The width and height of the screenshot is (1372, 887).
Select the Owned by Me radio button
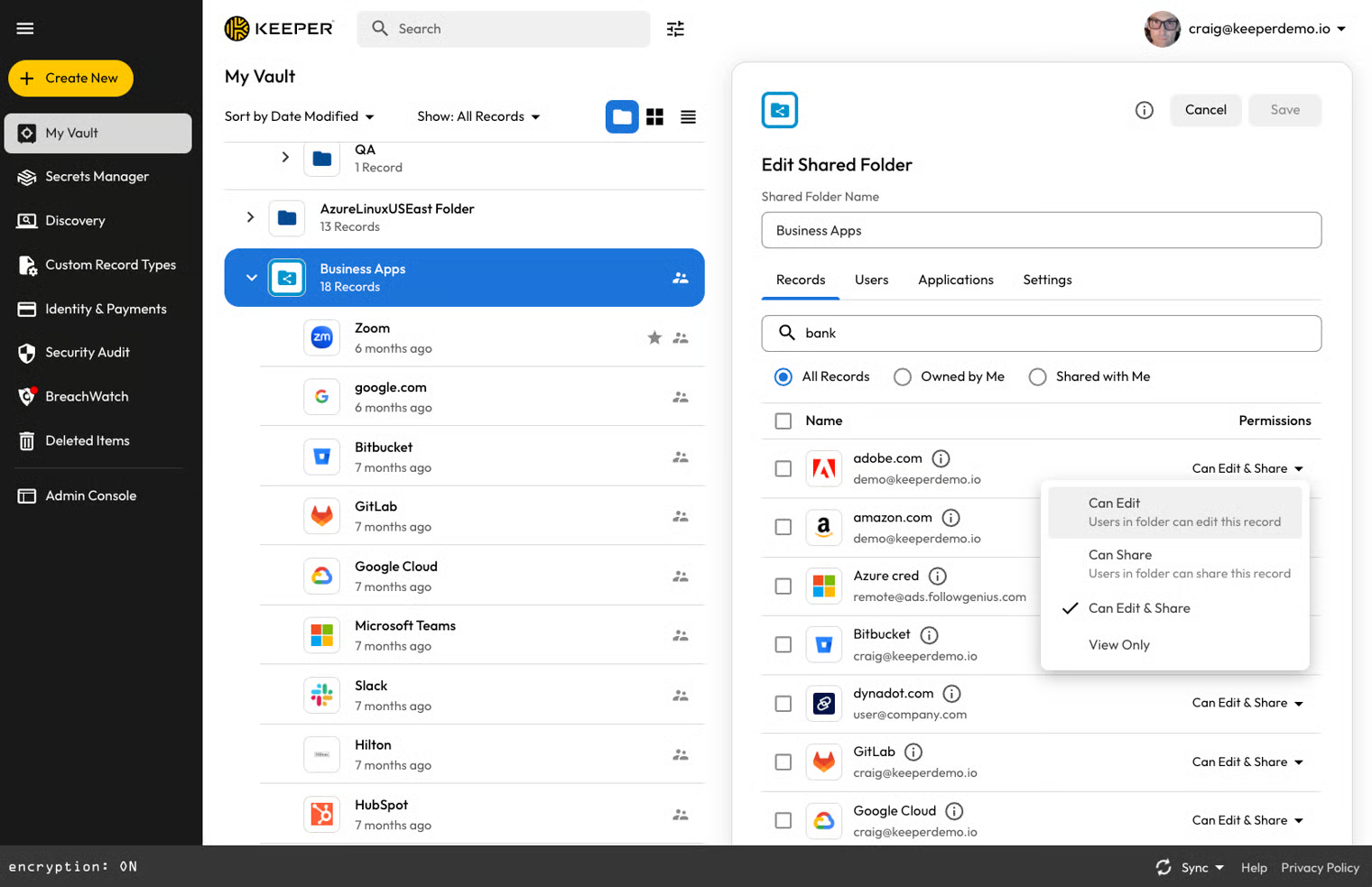[903, 377]
